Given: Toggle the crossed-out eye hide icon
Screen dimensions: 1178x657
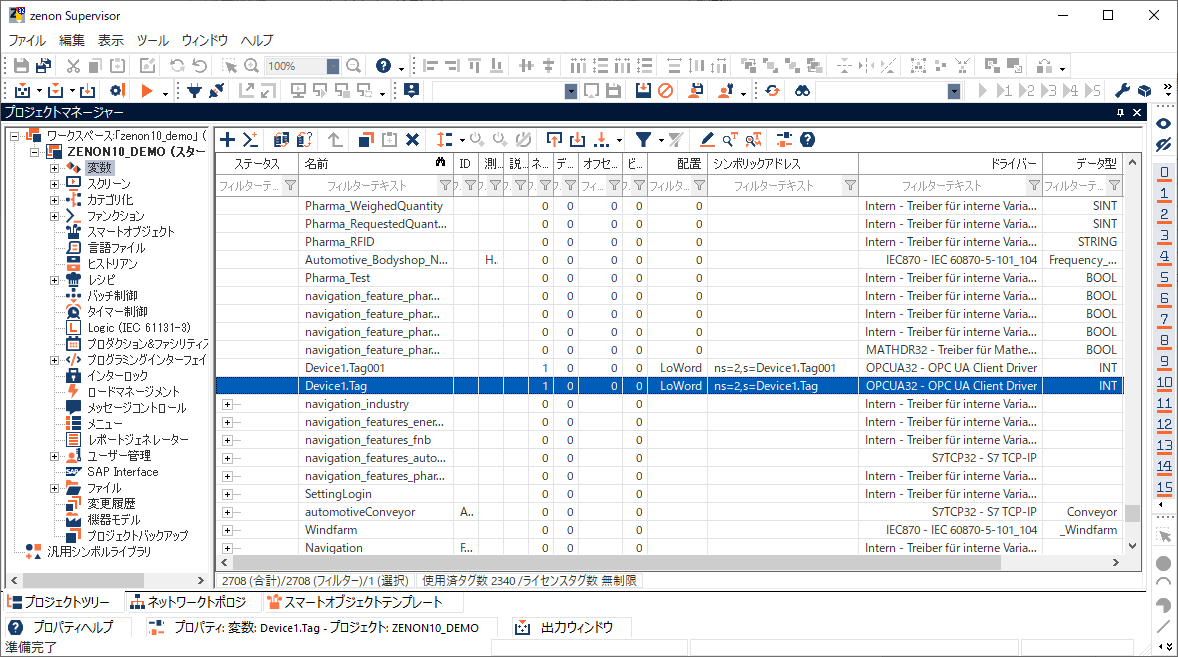Looking at the screenshot, I should (x=1164, y=145).
